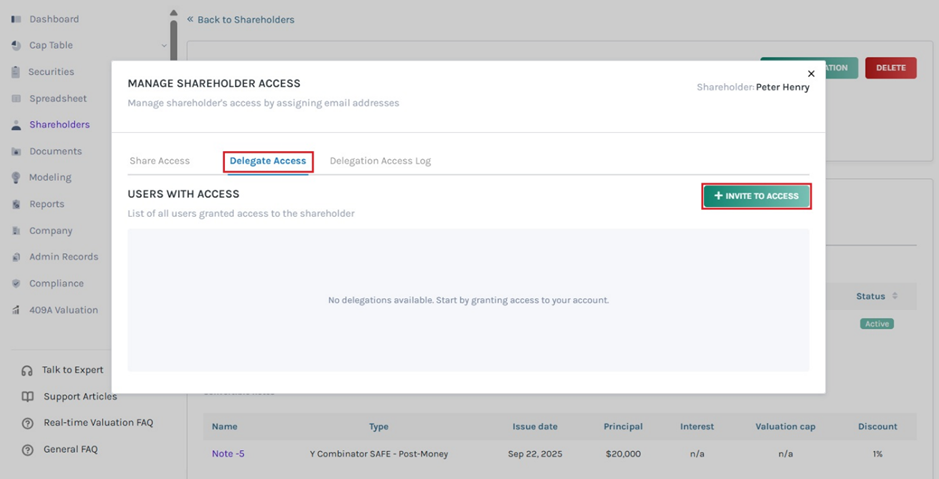The width and height of the screenshot is (939, 479).
Task: Open Dashboard from the sidebar
Action: pos(54,19)
